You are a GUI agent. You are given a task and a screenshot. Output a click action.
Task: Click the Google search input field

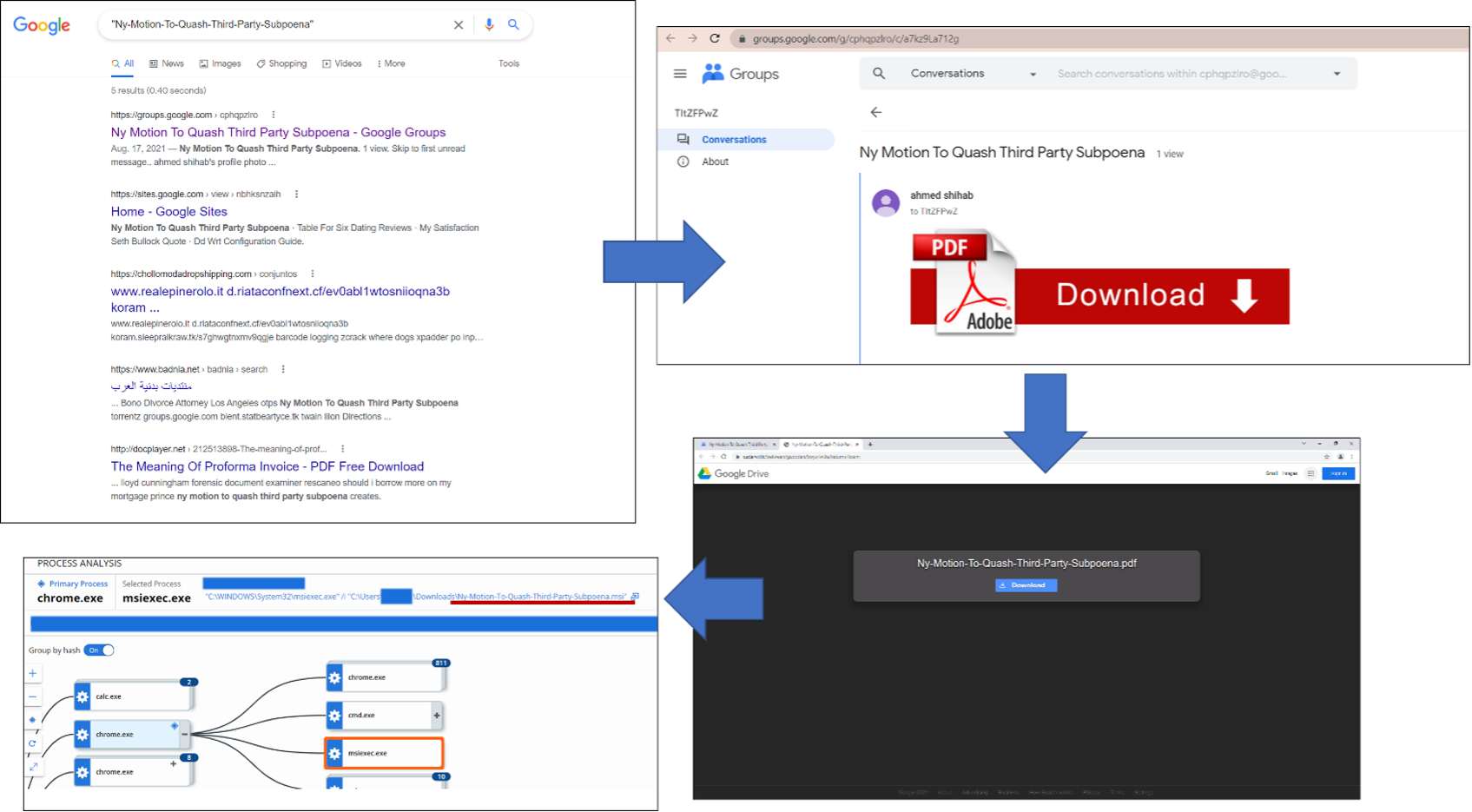(278, 24)
